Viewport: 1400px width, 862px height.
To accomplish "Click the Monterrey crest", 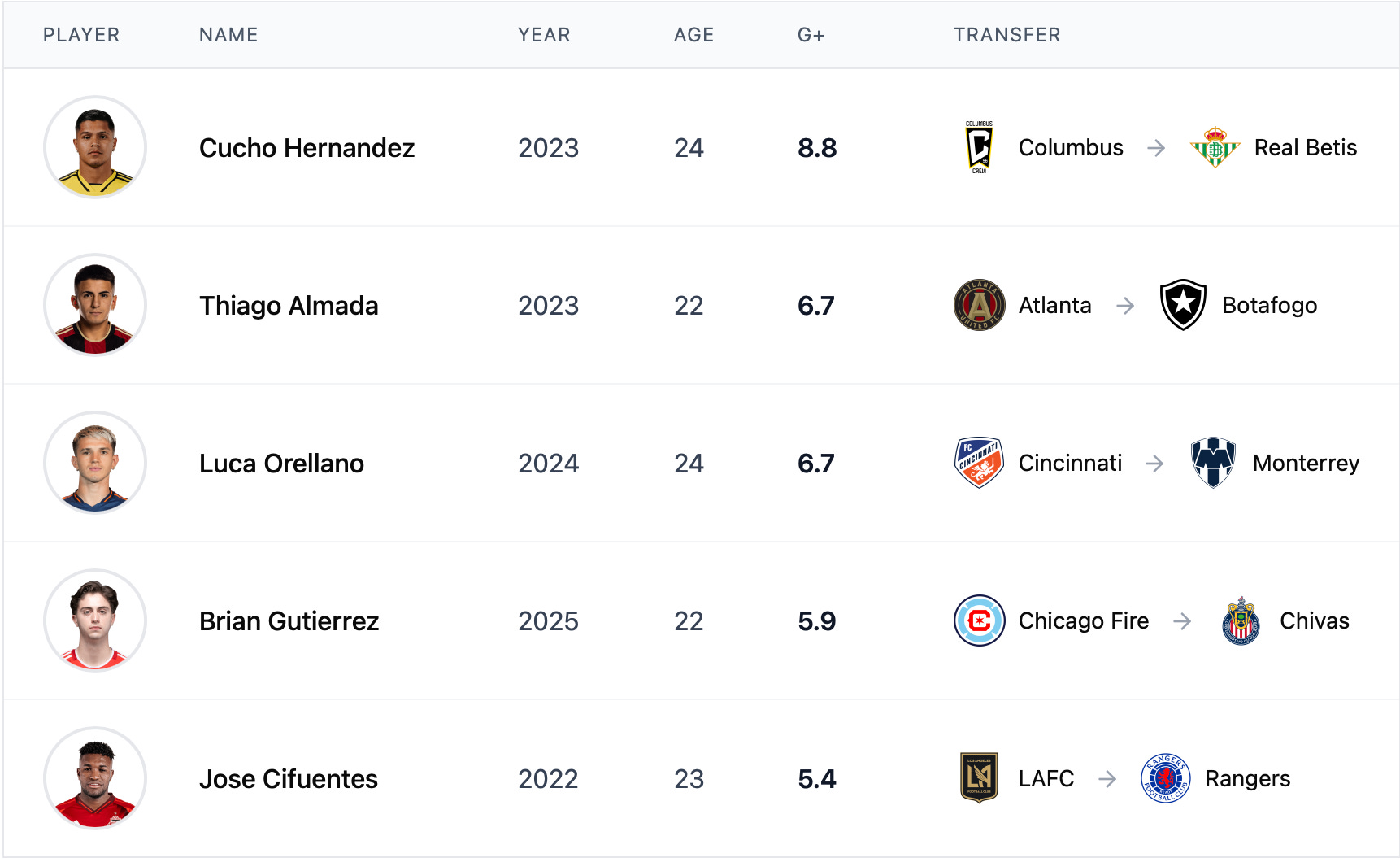I will click(x=1213, y=463).
